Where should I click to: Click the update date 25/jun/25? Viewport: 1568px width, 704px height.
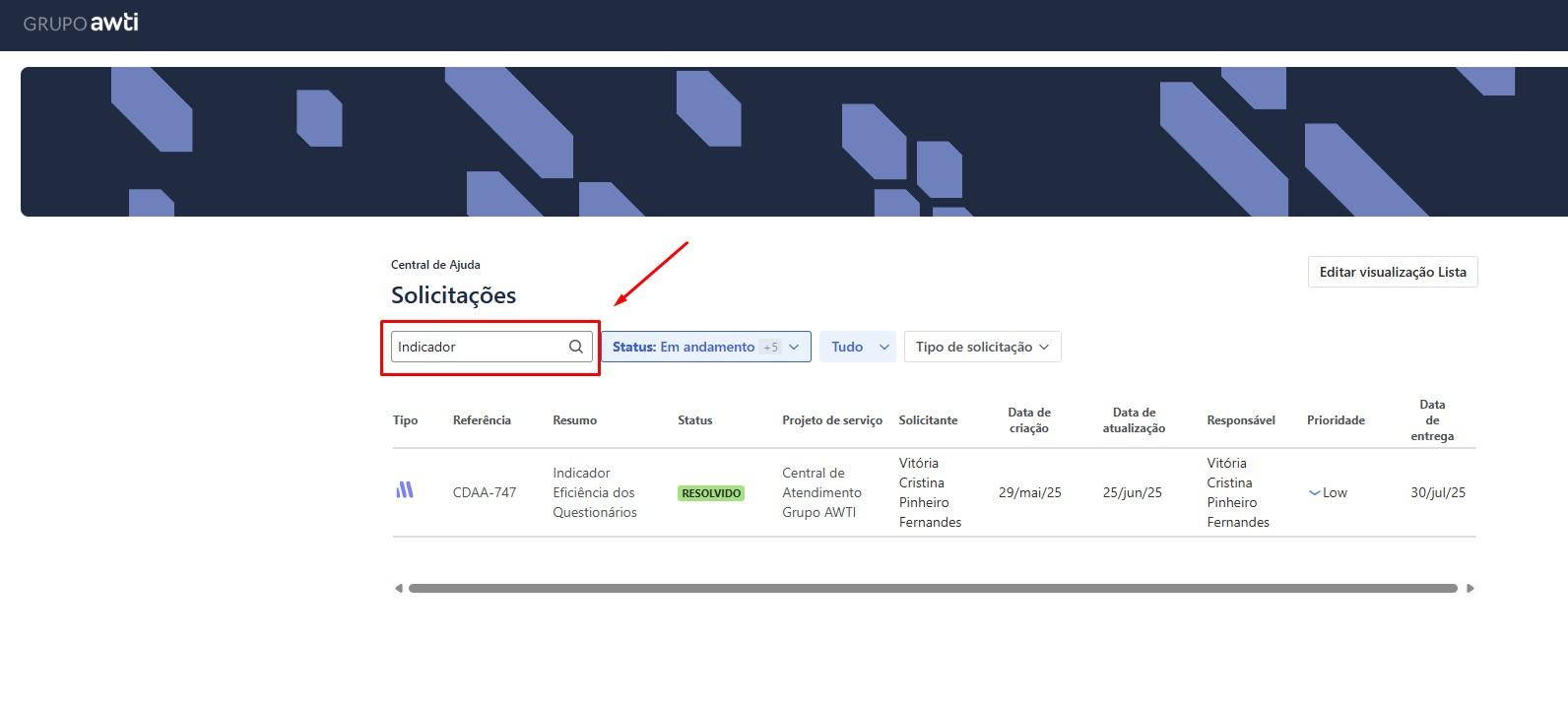tap(1133, 492)
